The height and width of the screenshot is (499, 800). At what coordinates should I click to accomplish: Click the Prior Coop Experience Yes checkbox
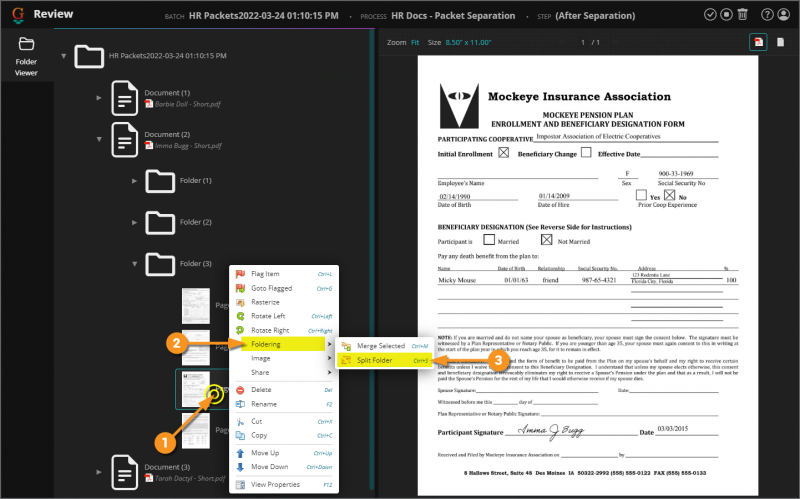click(641, 195)
